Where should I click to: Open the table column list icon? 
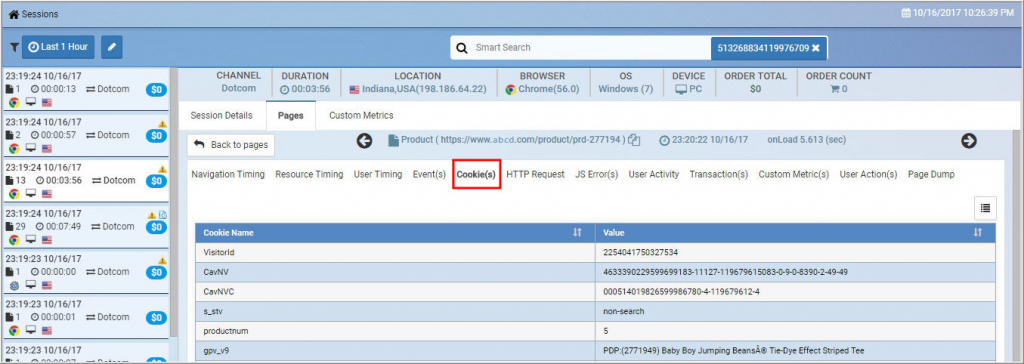pyautogui.click(x=985, y=208)
